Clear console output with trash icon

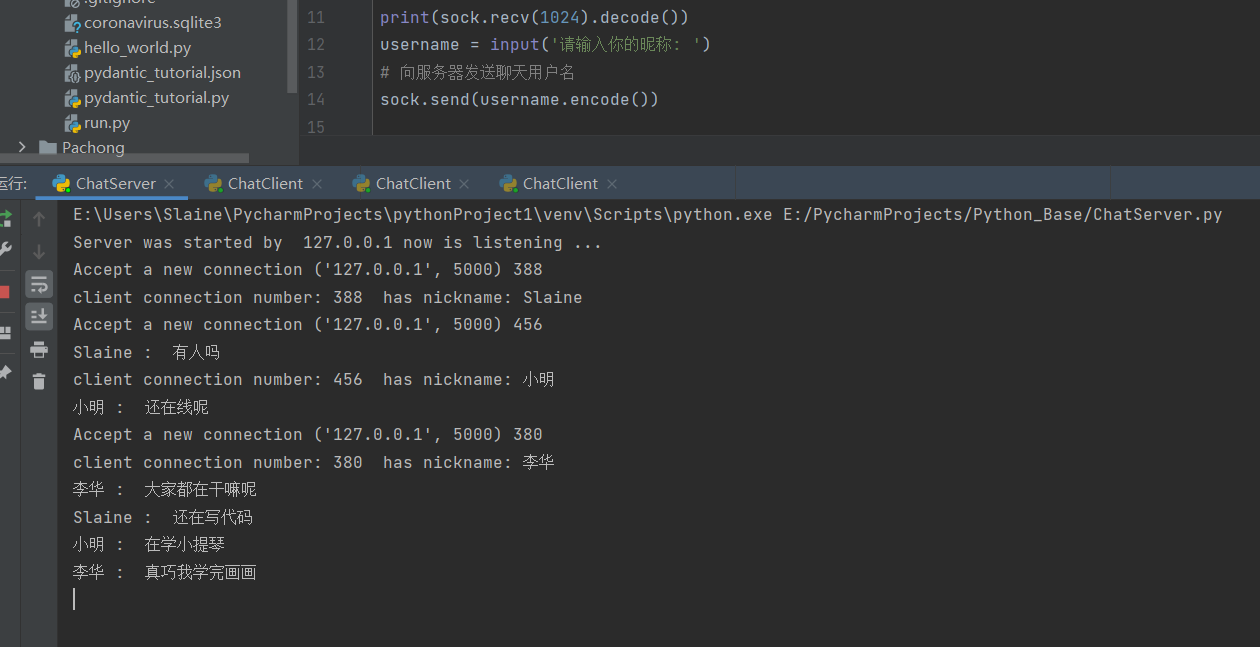pos(39,381)
